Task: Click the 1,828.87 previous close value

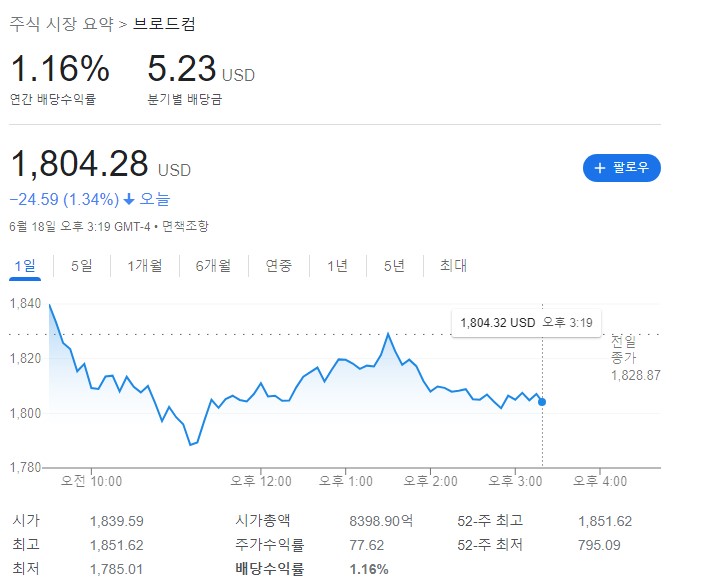Action: click(636, 375)
